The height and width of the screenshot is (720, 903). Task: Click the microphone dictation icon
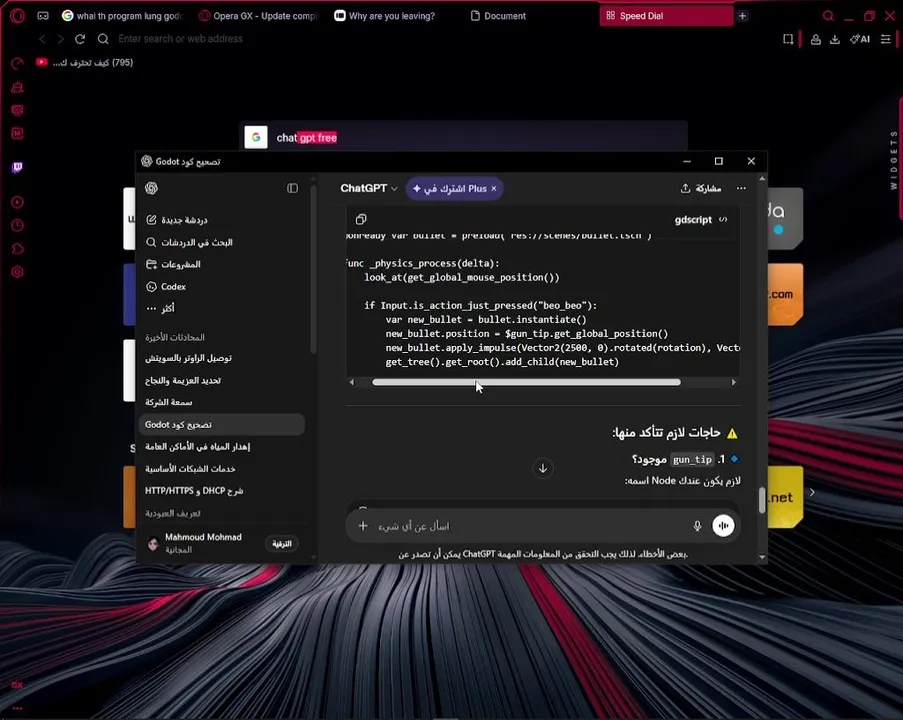[x=697, y=525]
